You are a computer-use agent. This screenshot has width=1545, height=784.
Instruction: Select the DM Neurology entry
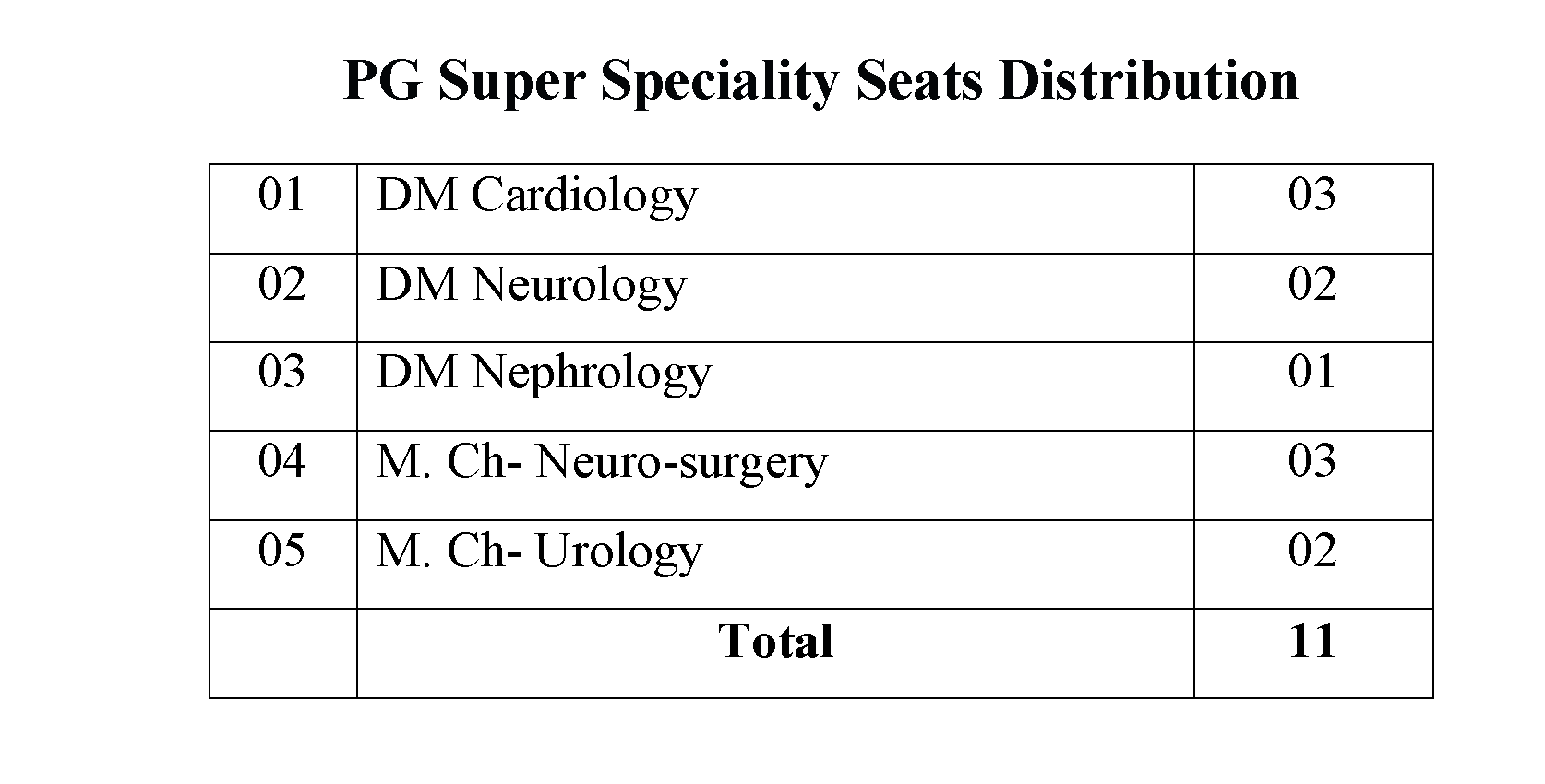pos(531,285)
